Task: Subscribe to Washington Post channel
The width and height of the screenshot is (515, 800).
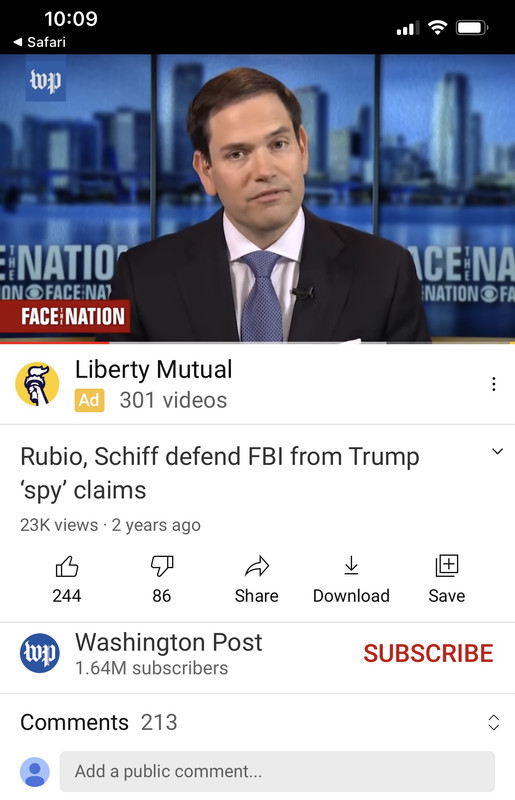Action: click(x=428, y=654)
